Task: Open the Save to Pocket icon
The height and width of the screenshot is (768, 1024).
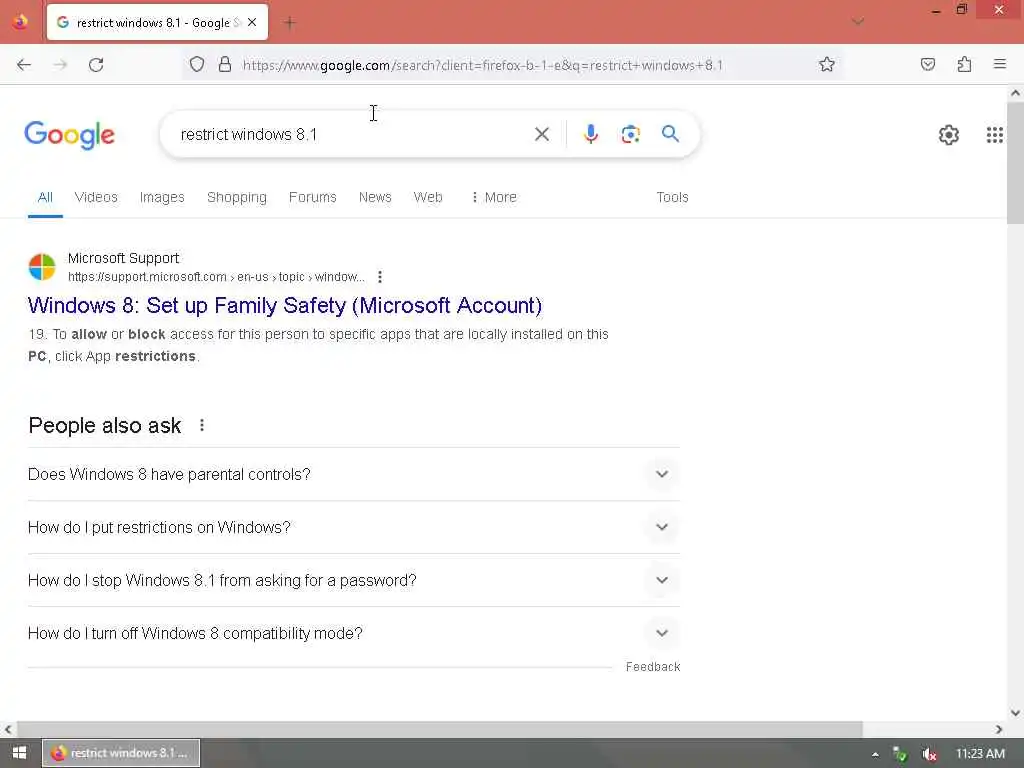Action: (x=927, y=64)
